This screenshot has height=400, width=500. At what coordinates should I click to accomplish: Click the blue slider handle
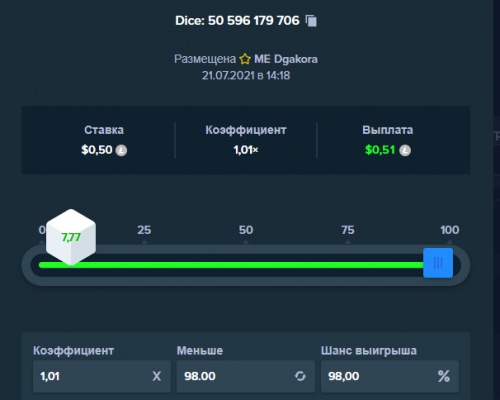438,263
